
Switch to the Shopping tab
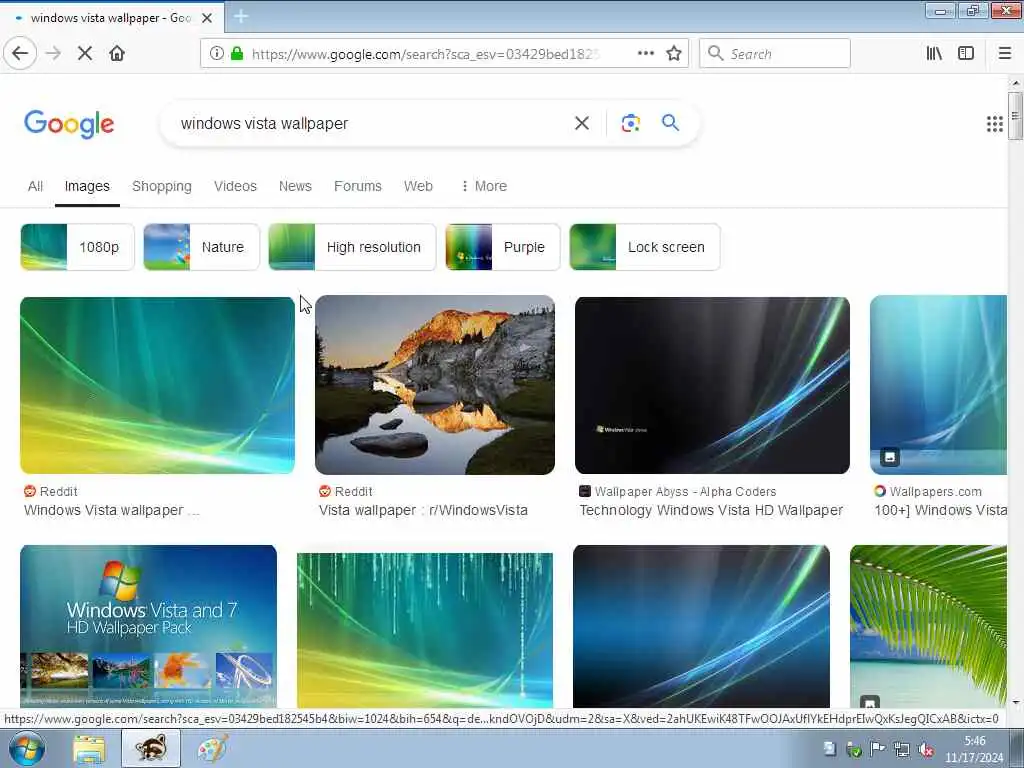tap(162, 186)
